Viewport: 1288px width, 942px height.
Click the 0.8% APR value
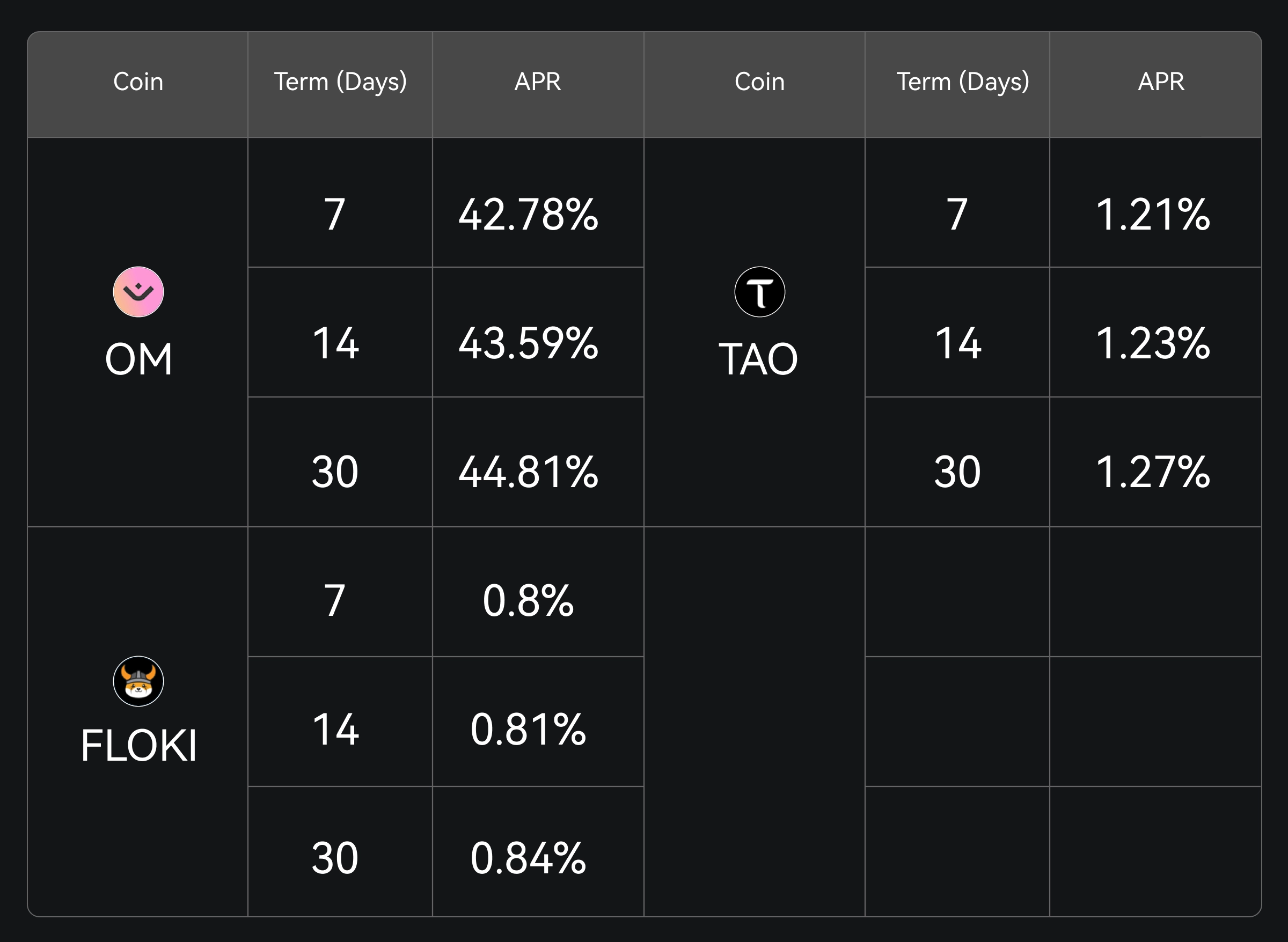pos(528,601)
